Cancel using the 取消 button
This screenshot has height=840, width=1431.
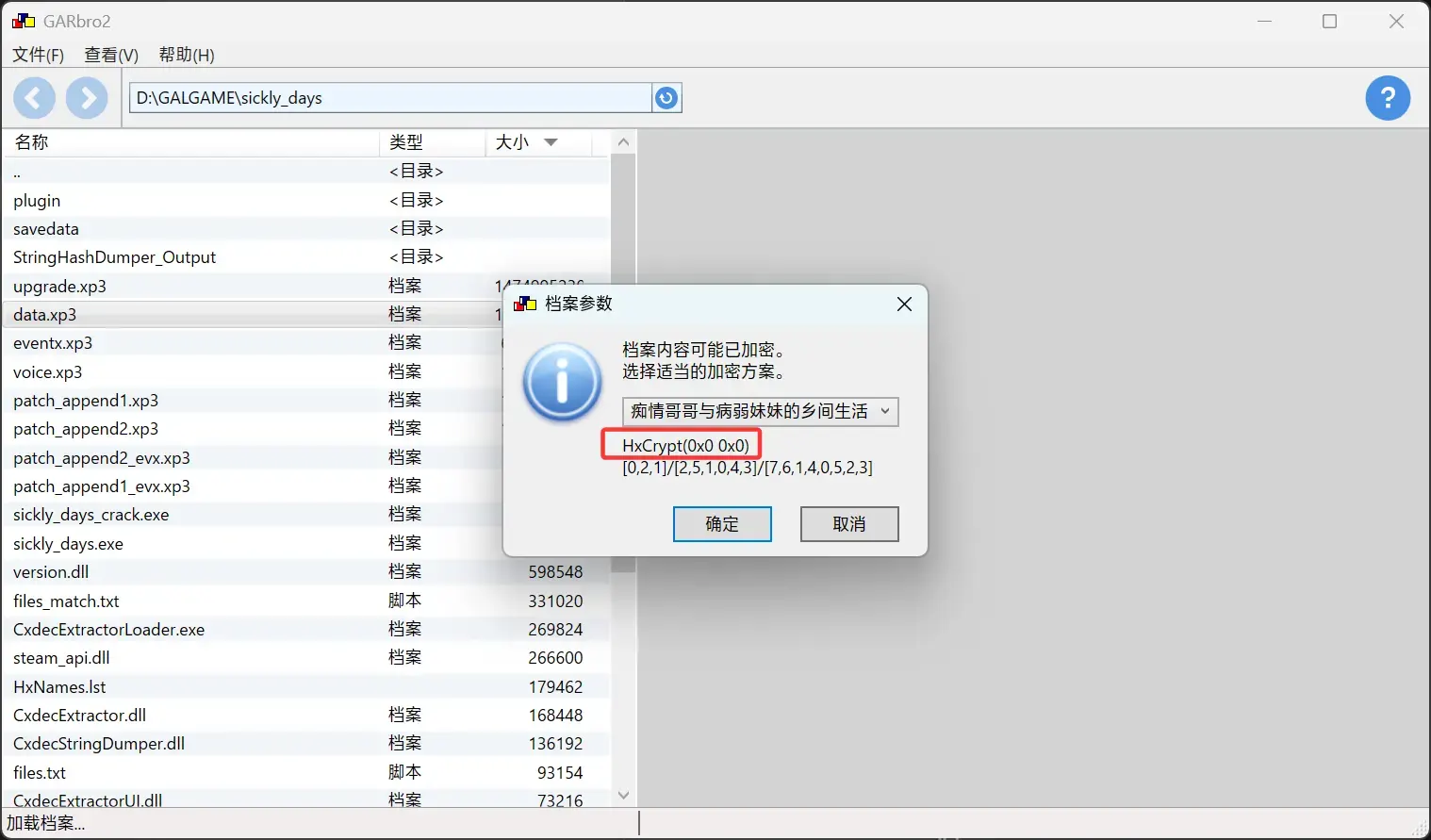tap(849, 524)
